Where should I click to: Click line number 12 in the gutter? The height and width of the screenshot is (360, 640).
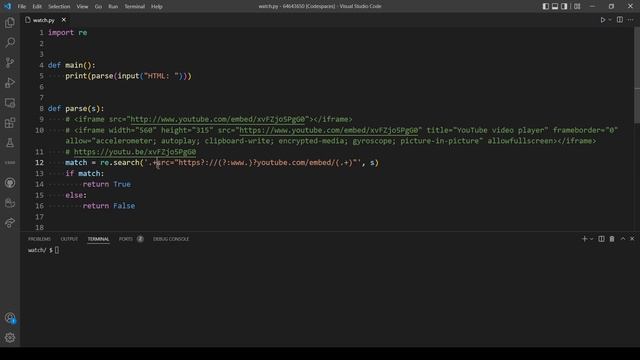[39, 162]
